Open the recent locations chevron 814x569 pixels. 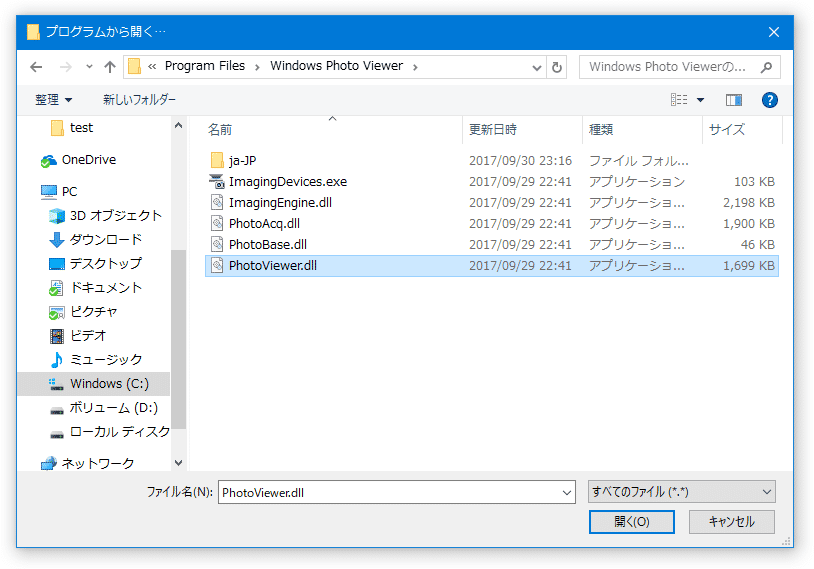[x=89, y=67]
